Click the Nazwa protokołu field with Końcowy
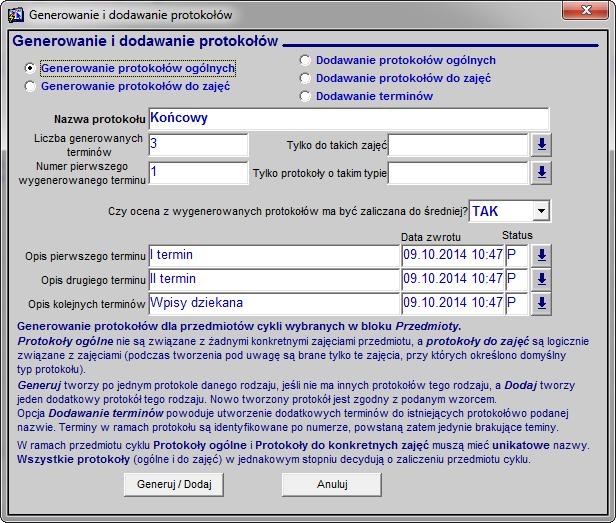The image size is (616, 523). (x=349, y=118)
